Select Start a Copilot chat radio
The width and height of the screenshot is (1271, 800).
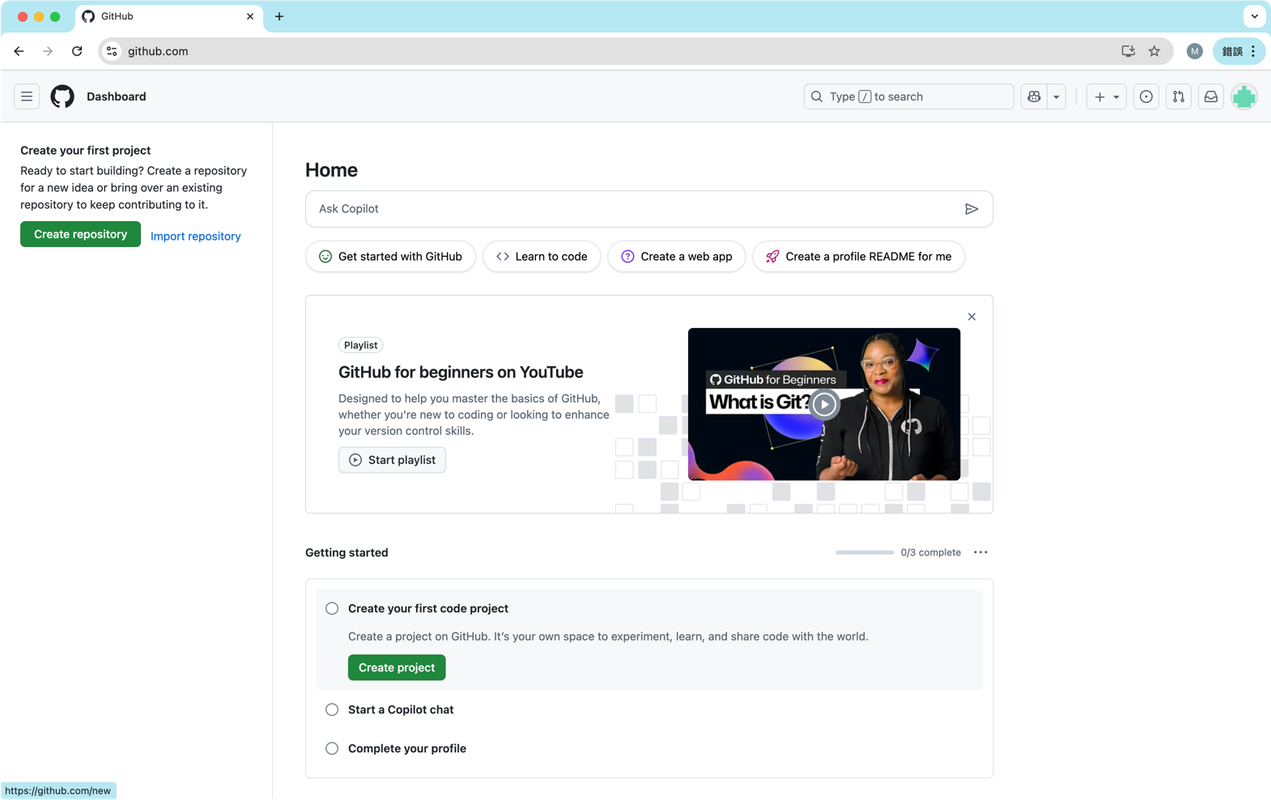pos(332,709)
